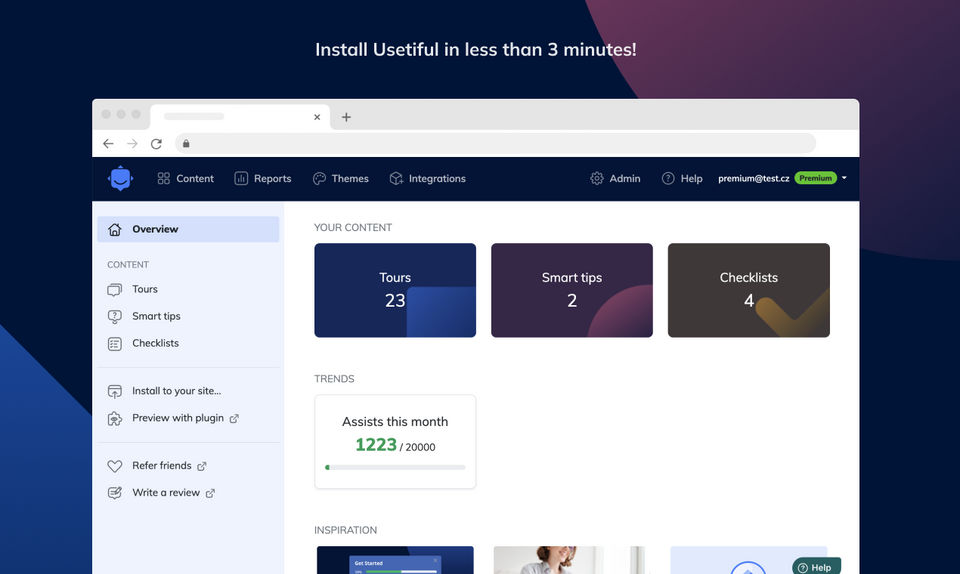Screen dimensions: 960x574
Task: Click the Write a review pencil icon
Action: pos(114,493)
